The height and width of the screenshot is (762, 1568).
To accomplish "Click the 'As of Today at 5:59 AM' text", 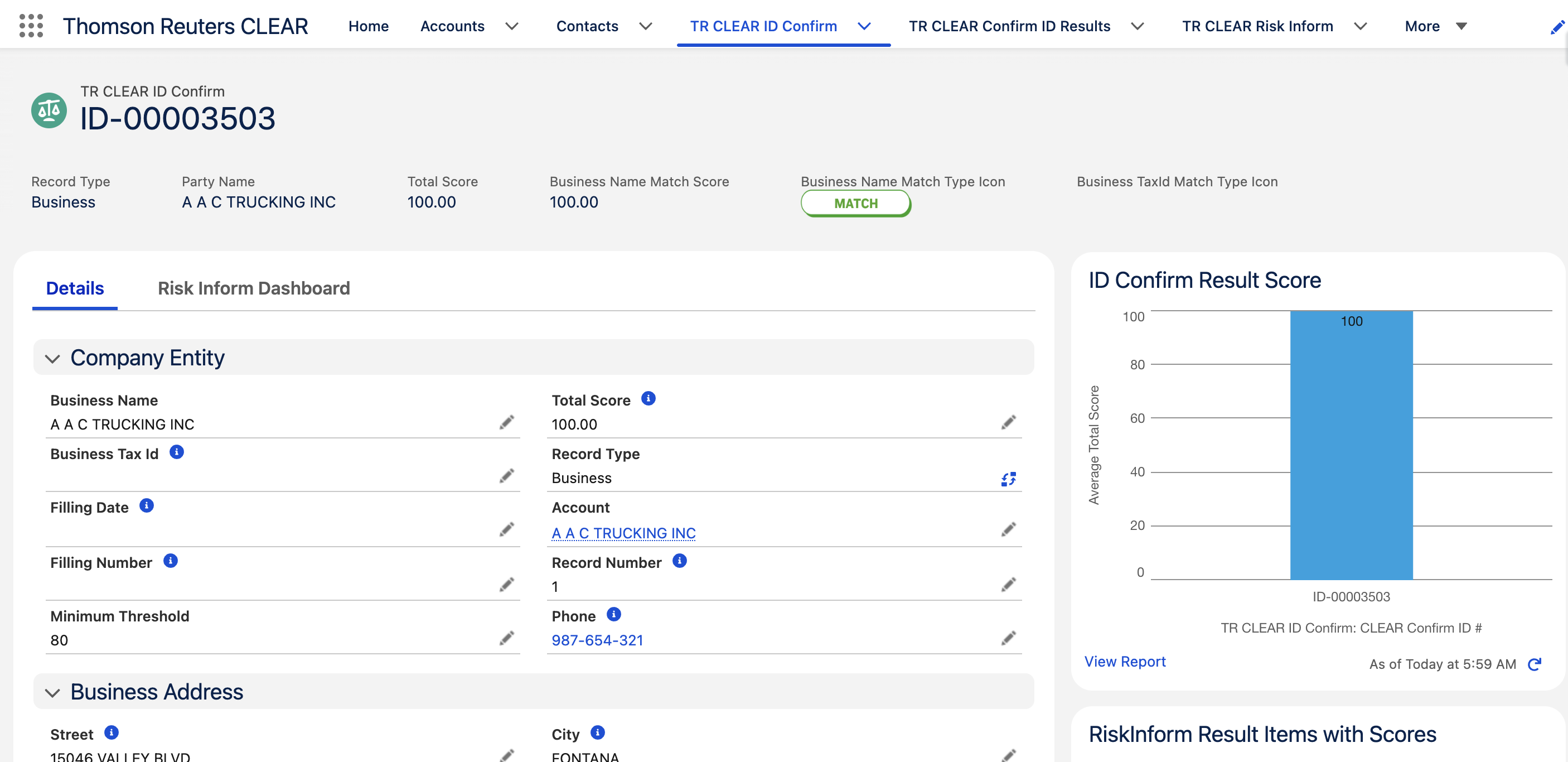I will point(1443,664).
